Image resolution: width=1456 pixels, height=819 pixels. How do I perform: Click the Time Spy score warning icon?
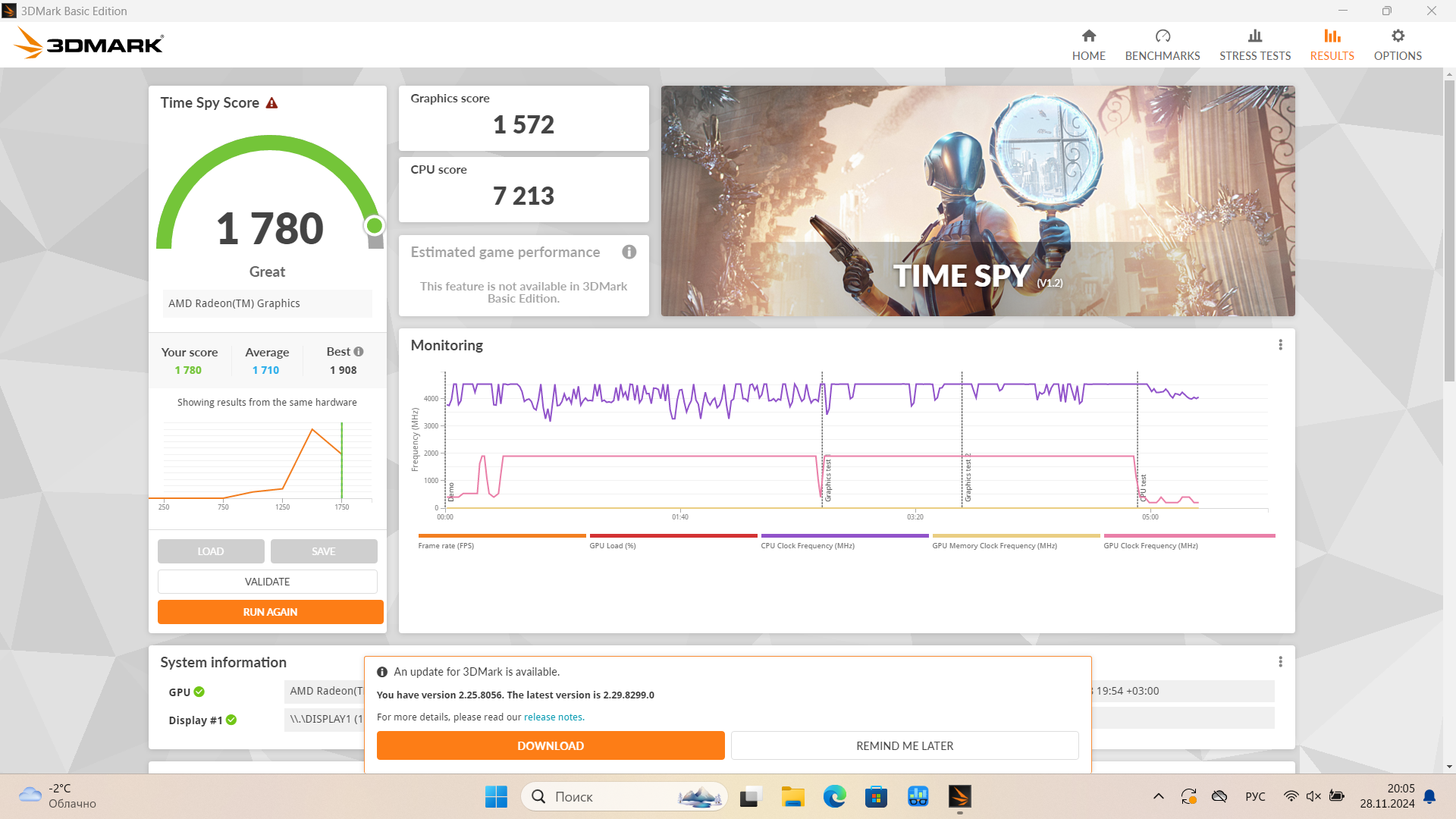pyautogui.click(x=271, y=103)
